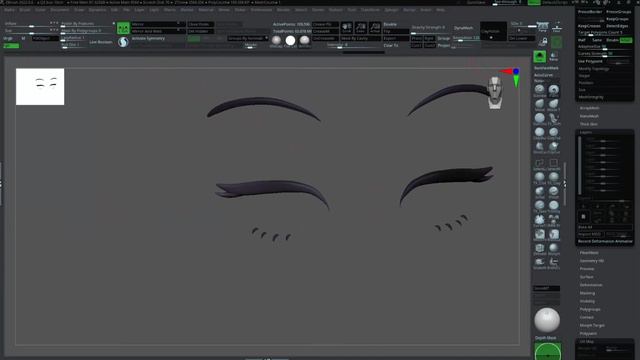Image resolution: width=640 pixels, height=360 pixels.
Task: Click the Actual size icon
Action: click(x=375, y=28)
